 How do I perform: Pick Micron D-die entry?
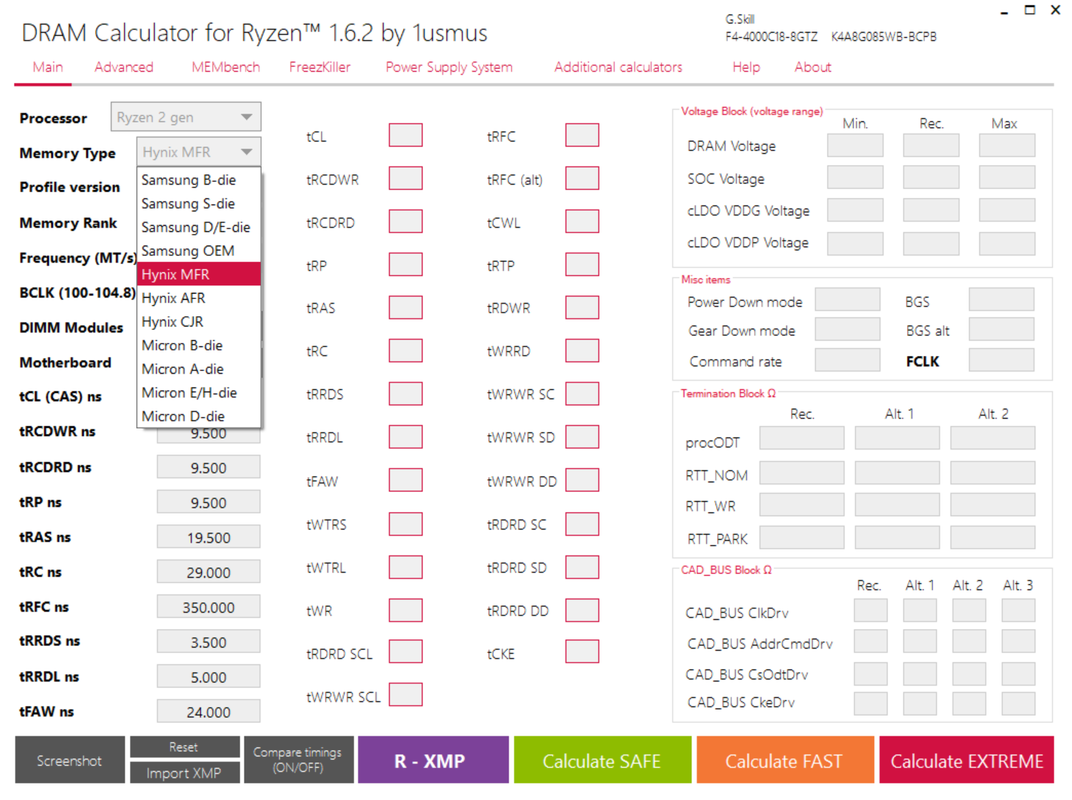tap(199, 416)
